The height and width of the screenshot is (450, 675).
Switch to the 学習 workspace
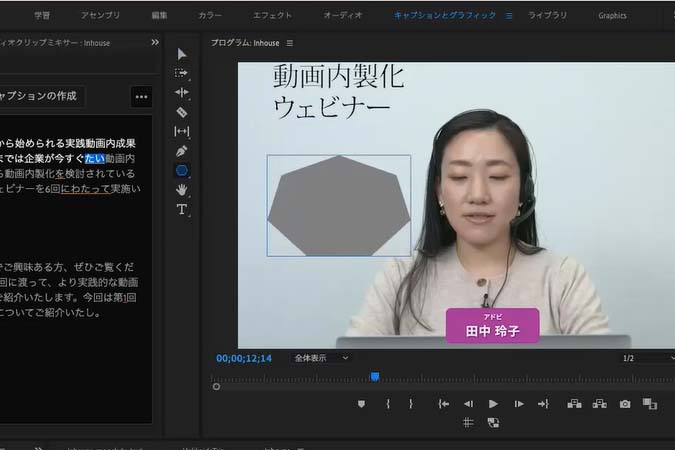click(42, 16)
